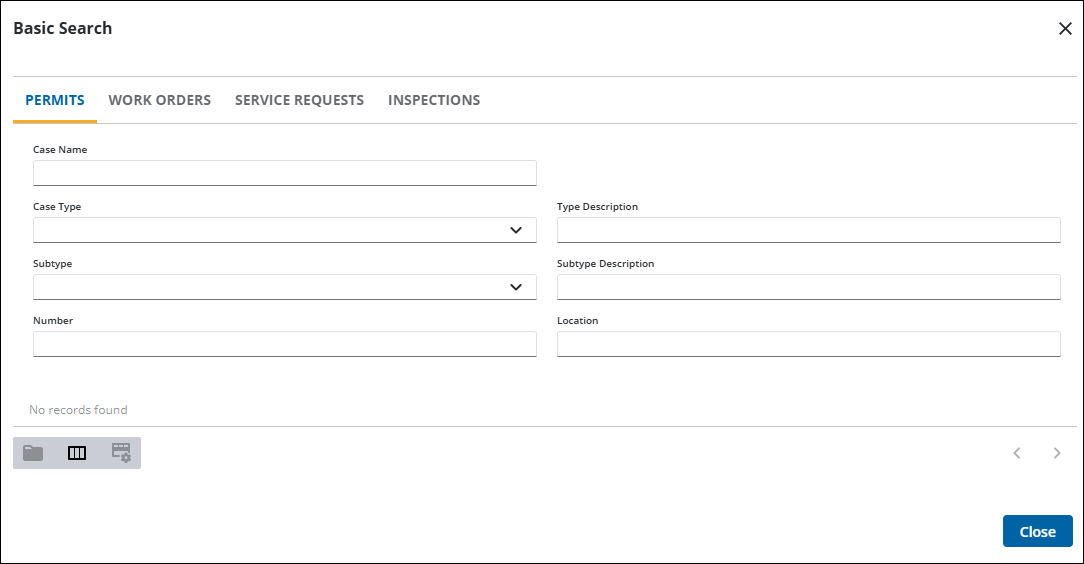Go to next results page arrow
Image resolution: width=1084 pixels, height=564 pixels.
(1056, 453)
